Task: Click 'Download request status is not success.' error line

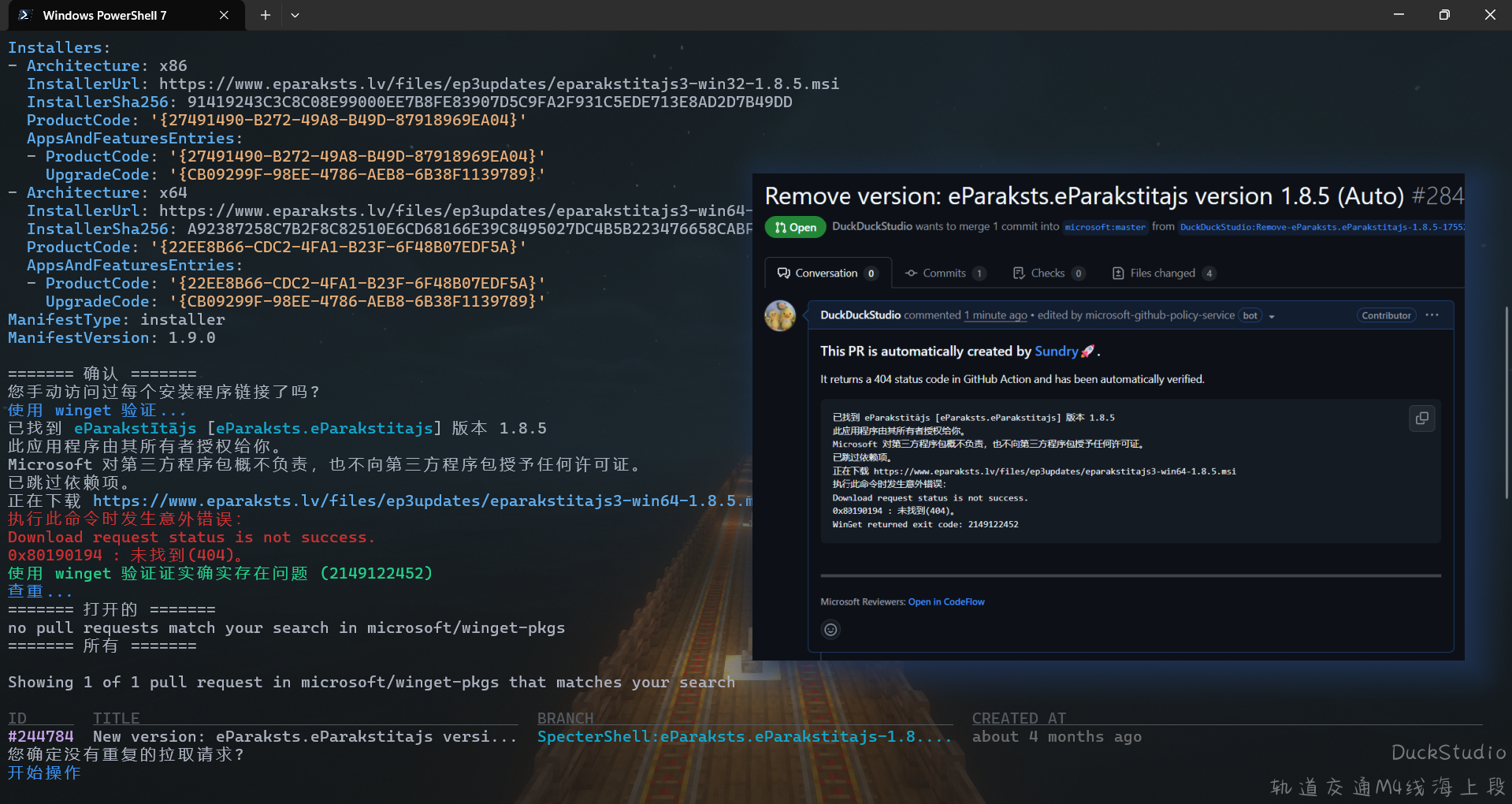Action: coord(191,537)
